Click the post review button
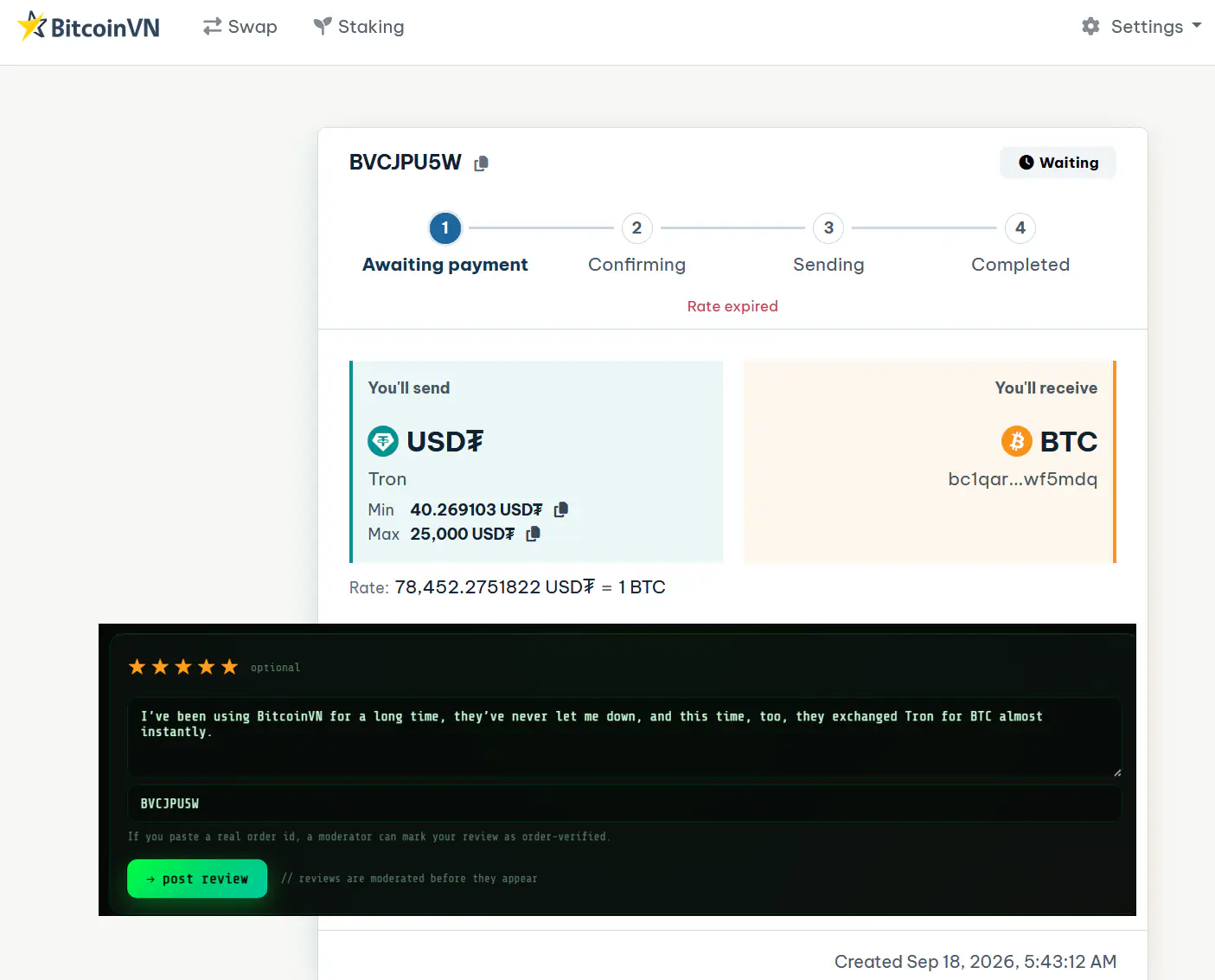Viewport: 1215px width, 980px height. click(197, 879)
